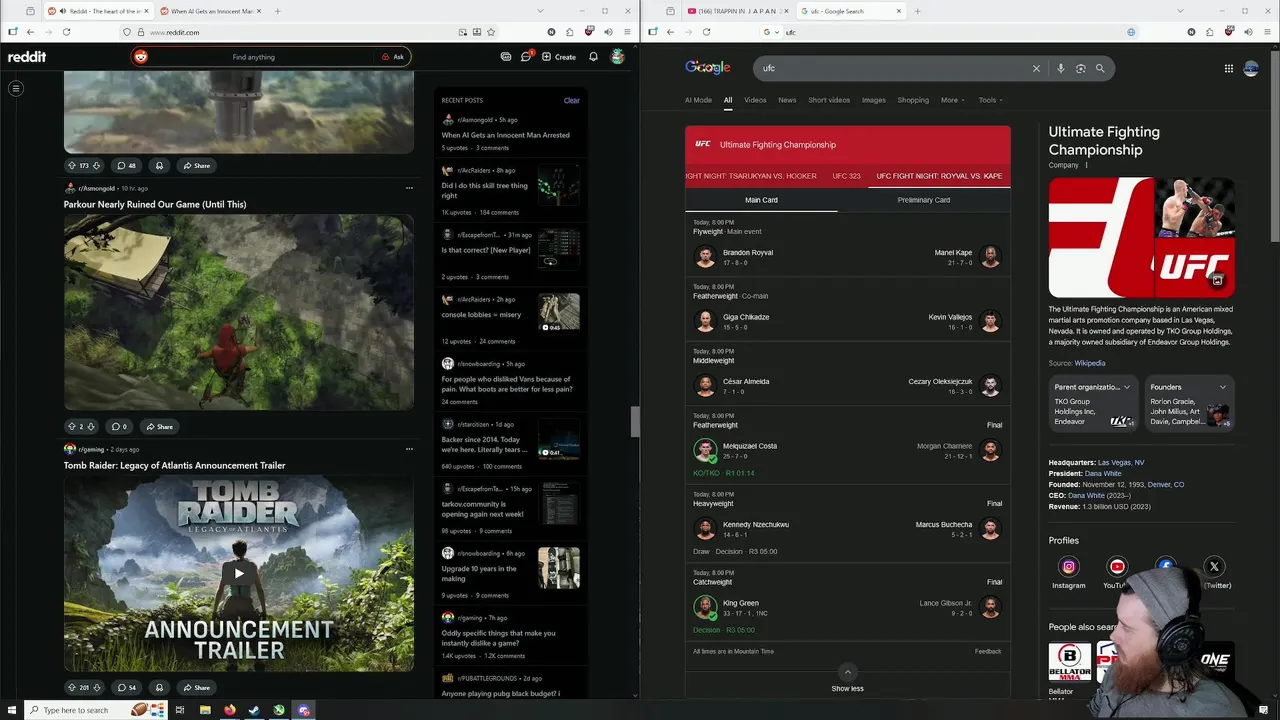
Task: Open new tab in Reddit browser window
Action: (277, 11)
